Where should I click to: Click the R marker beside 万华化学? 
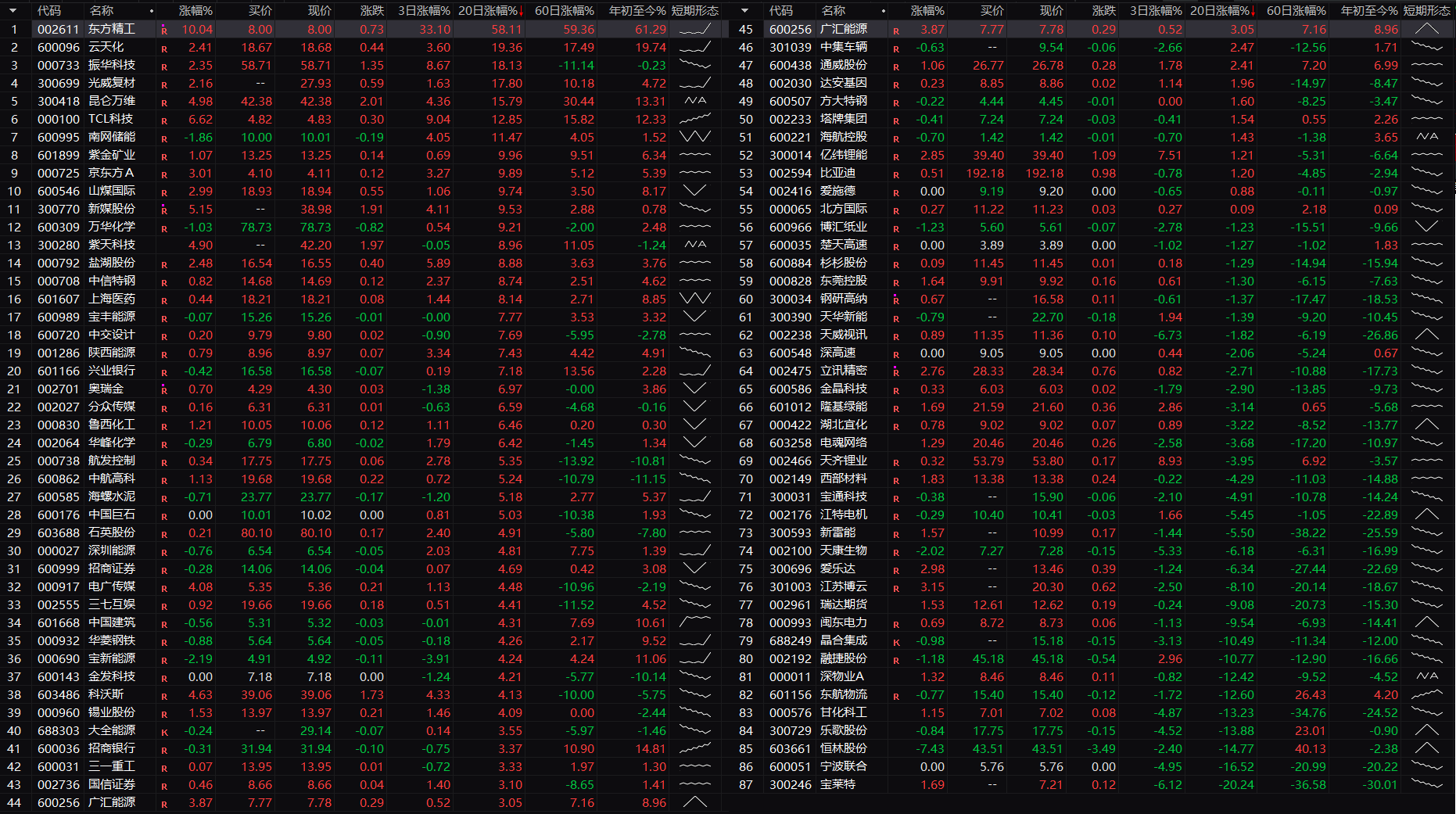click(164, 228)
